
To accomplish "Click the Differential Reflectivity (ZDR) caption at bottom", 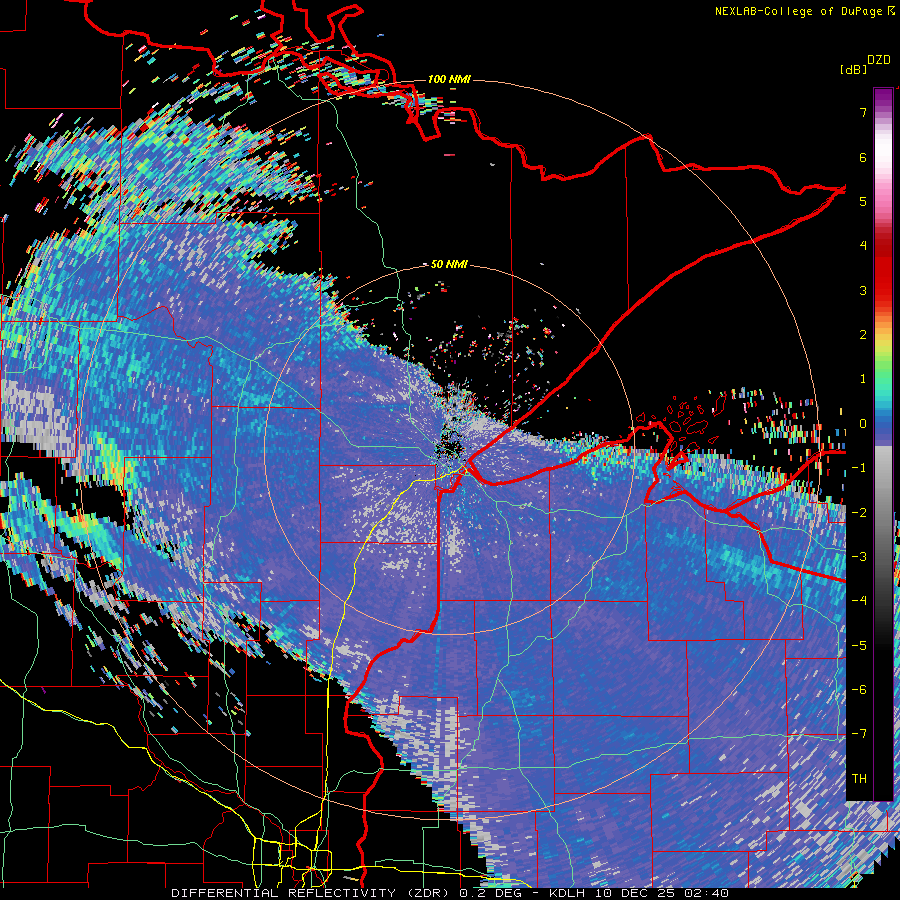I will pos(450,893).
